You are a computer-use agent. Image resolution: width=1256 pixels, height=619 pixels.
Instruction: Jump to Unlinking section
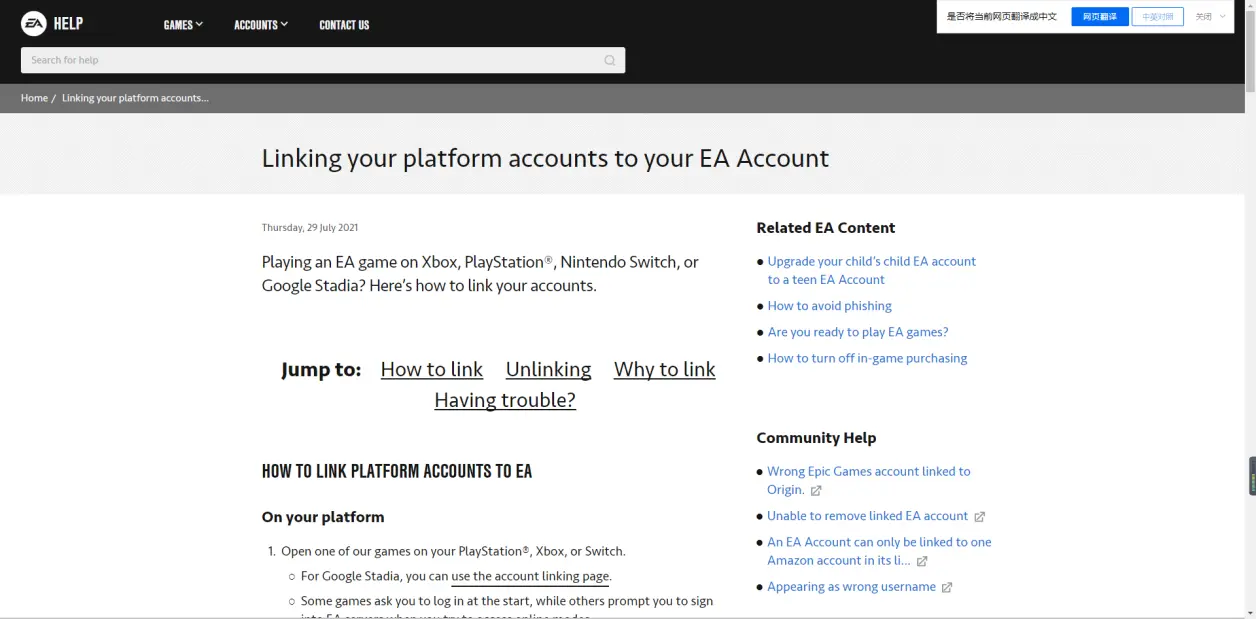(548, 369)
